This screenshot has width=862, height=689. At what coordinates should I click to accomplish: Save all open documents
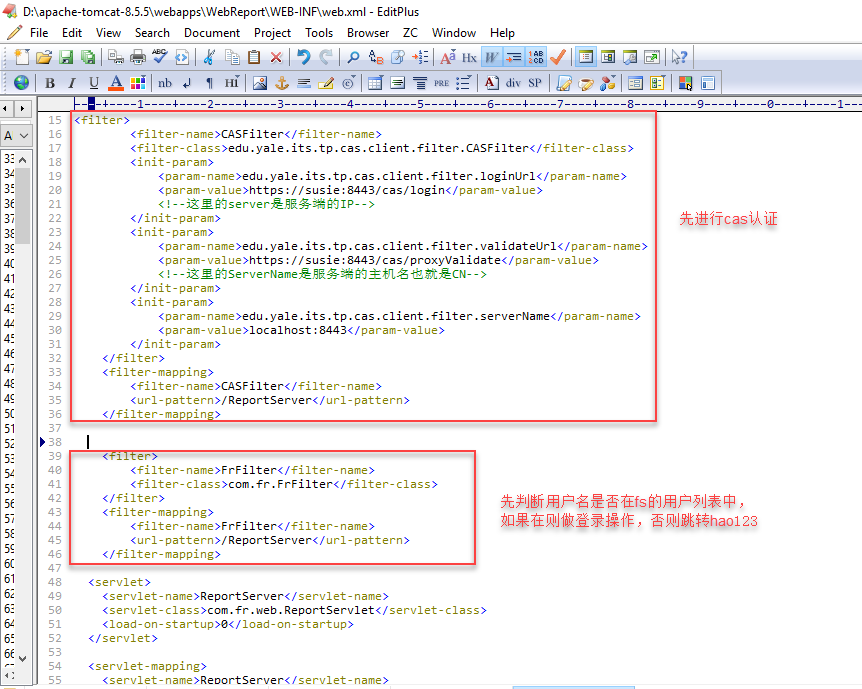pos(88,57)
